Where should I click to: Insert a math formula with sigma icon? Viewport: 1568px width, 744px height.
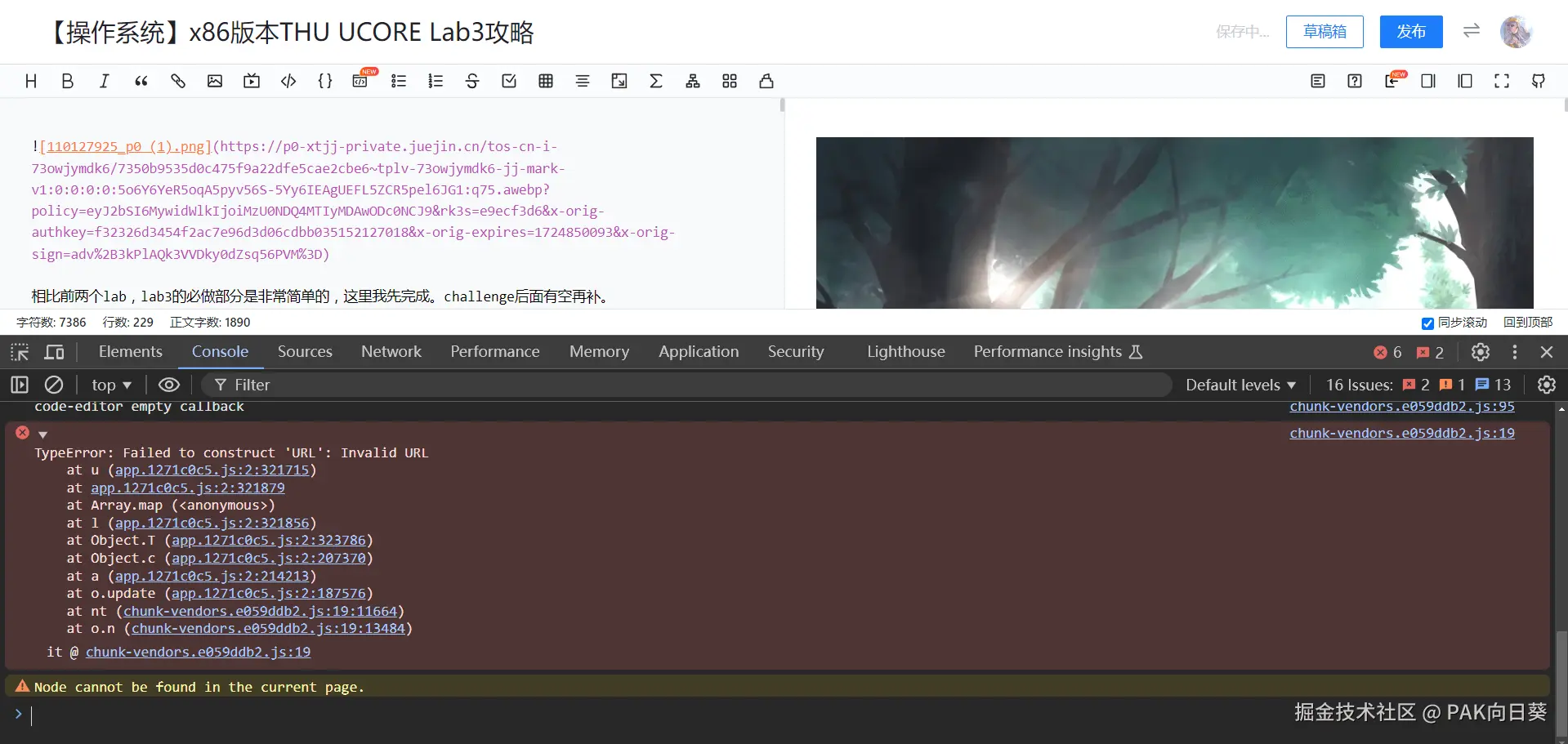tap(656, 81)
